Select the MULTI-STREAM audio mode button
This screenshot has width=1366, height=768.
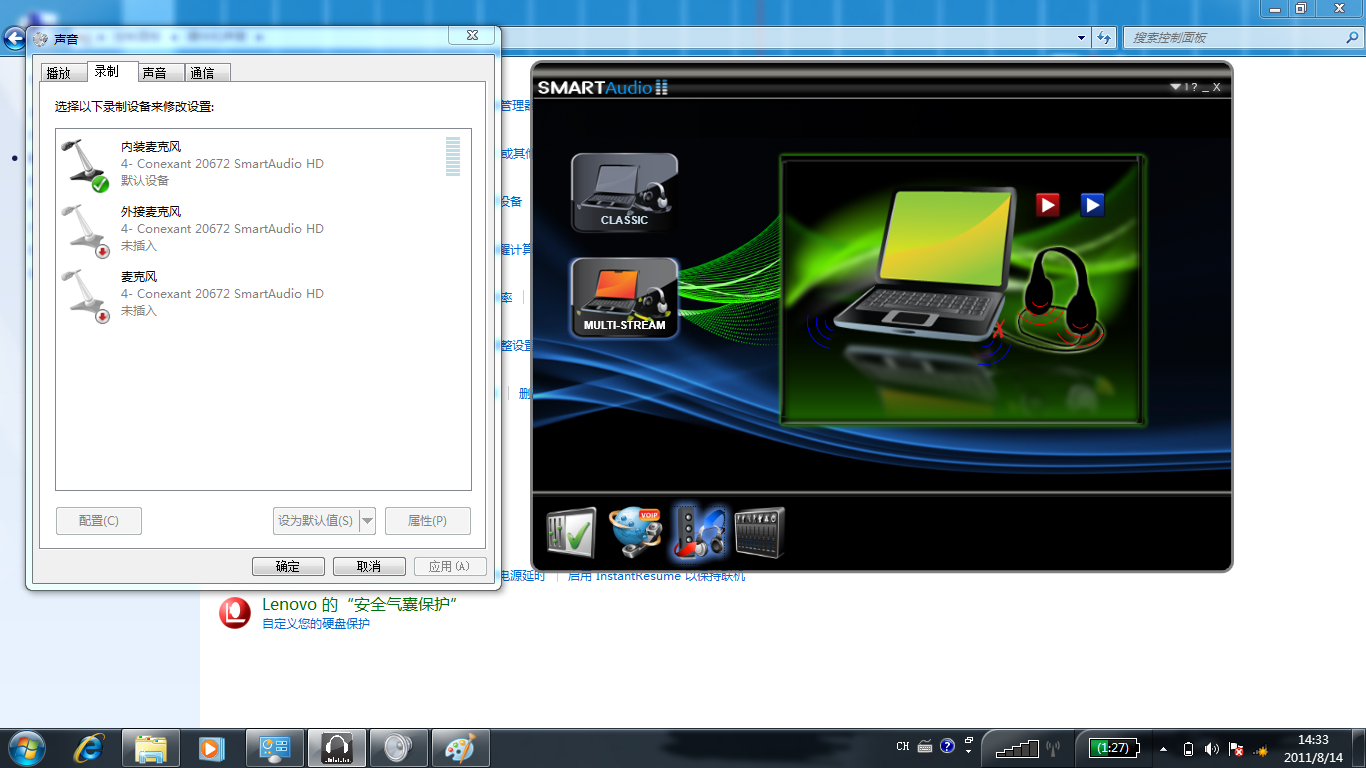pos(624,298)
